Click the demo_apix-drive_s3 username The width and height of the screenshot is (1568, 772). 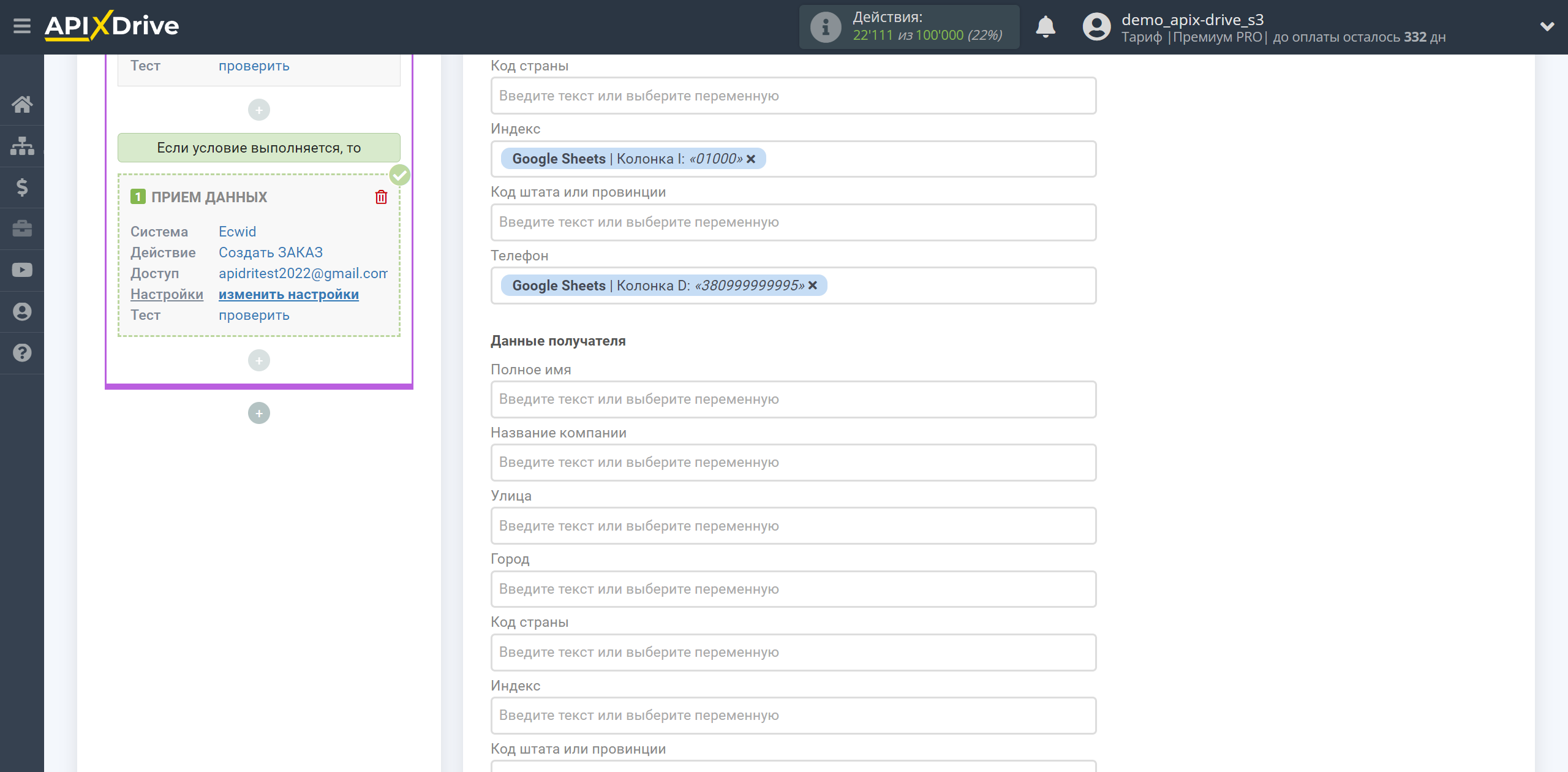[x=1193, y=20]
